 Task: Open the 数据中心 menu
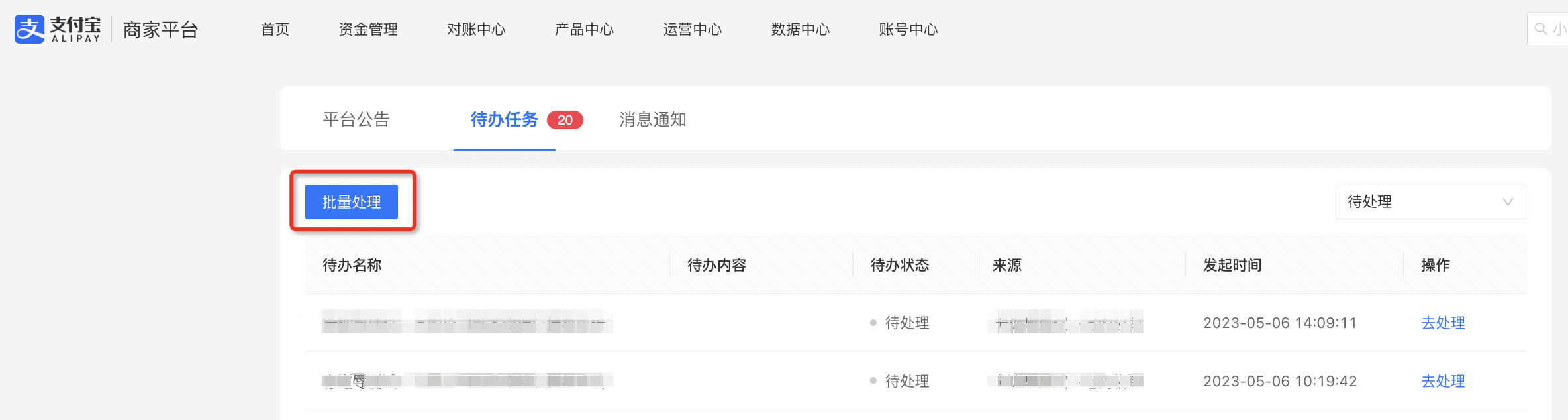tap(801, 29)
